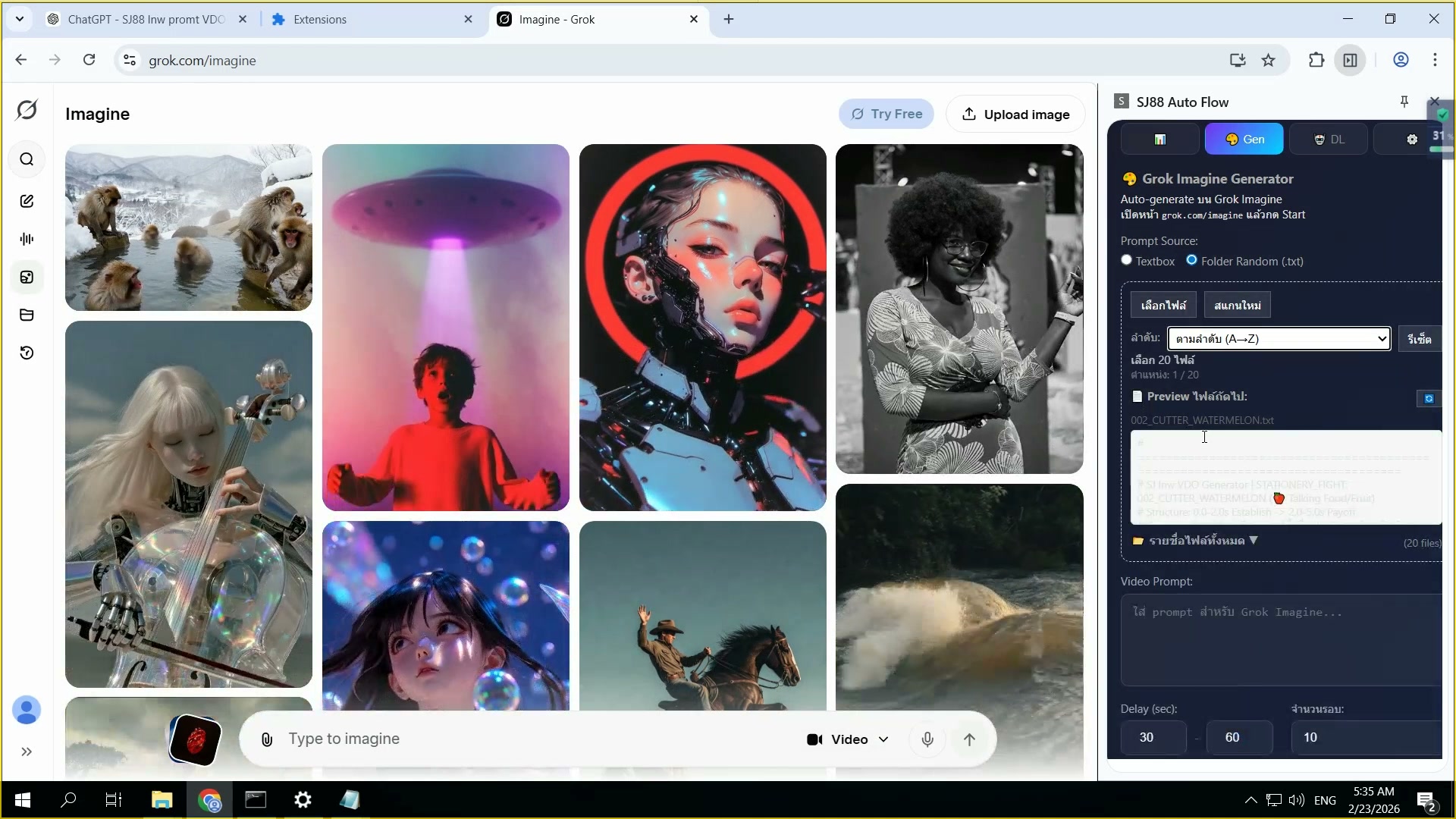
Task: Switch to the DL tab in SJ88 panel
Action: pos(1329,139)
